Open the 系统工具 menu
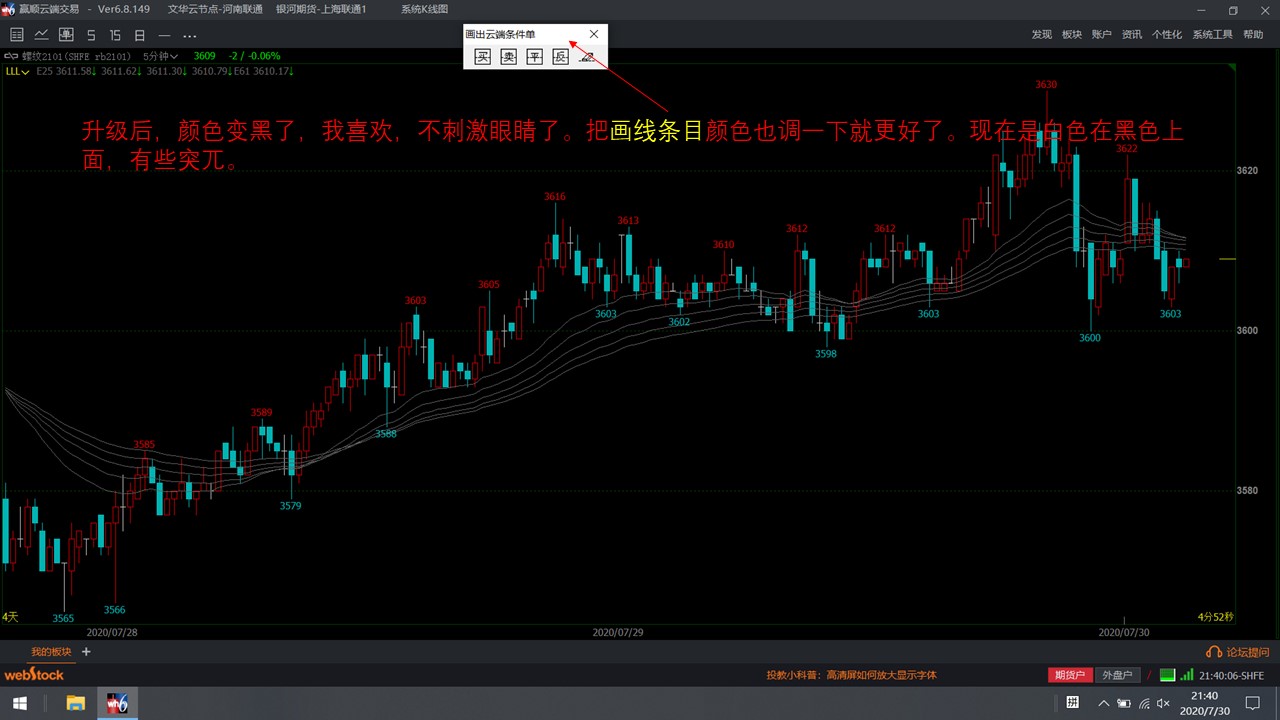This screenshot has width=1280, height=720. click(1212, 35)
